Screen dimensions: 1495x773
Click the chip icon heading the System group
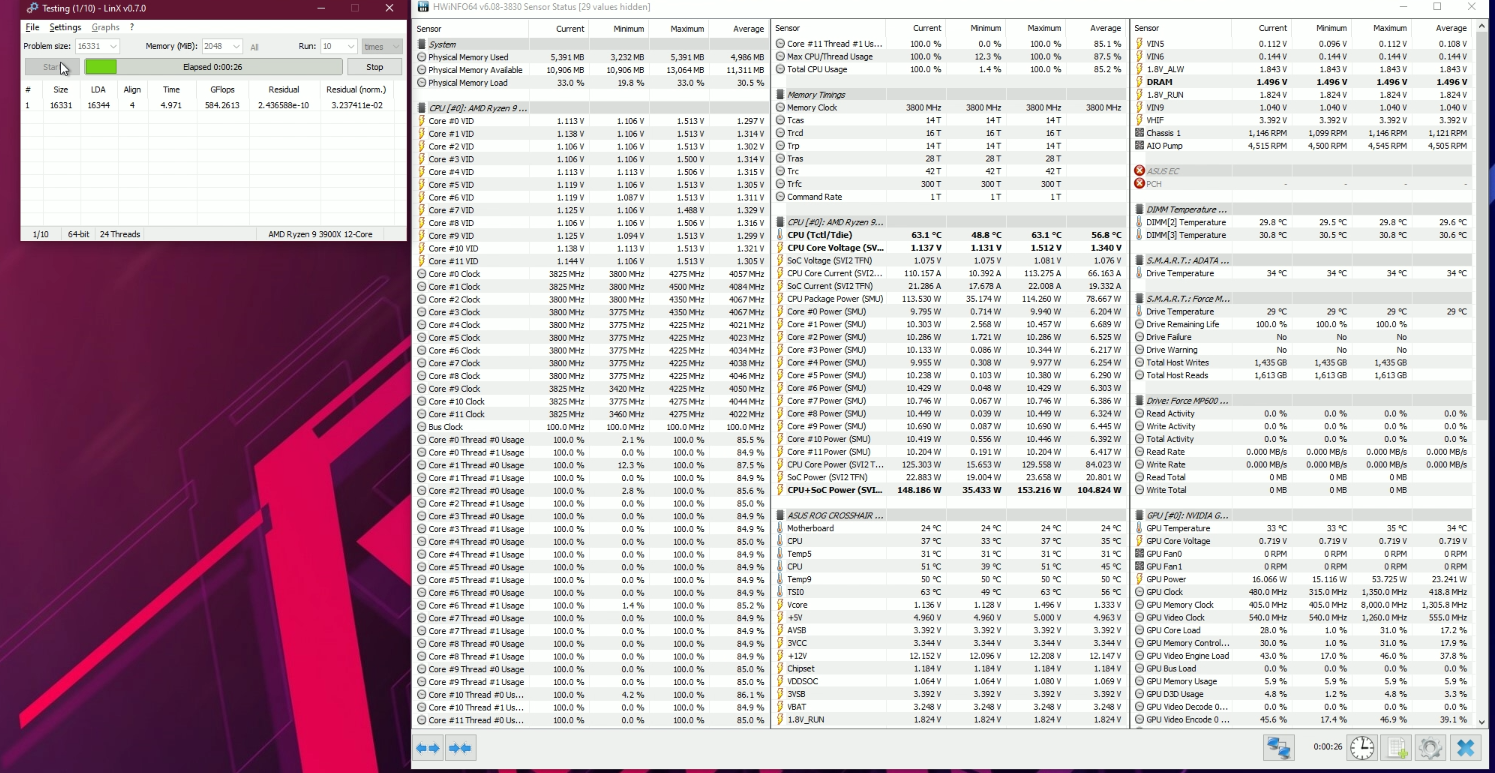point(421,44)
